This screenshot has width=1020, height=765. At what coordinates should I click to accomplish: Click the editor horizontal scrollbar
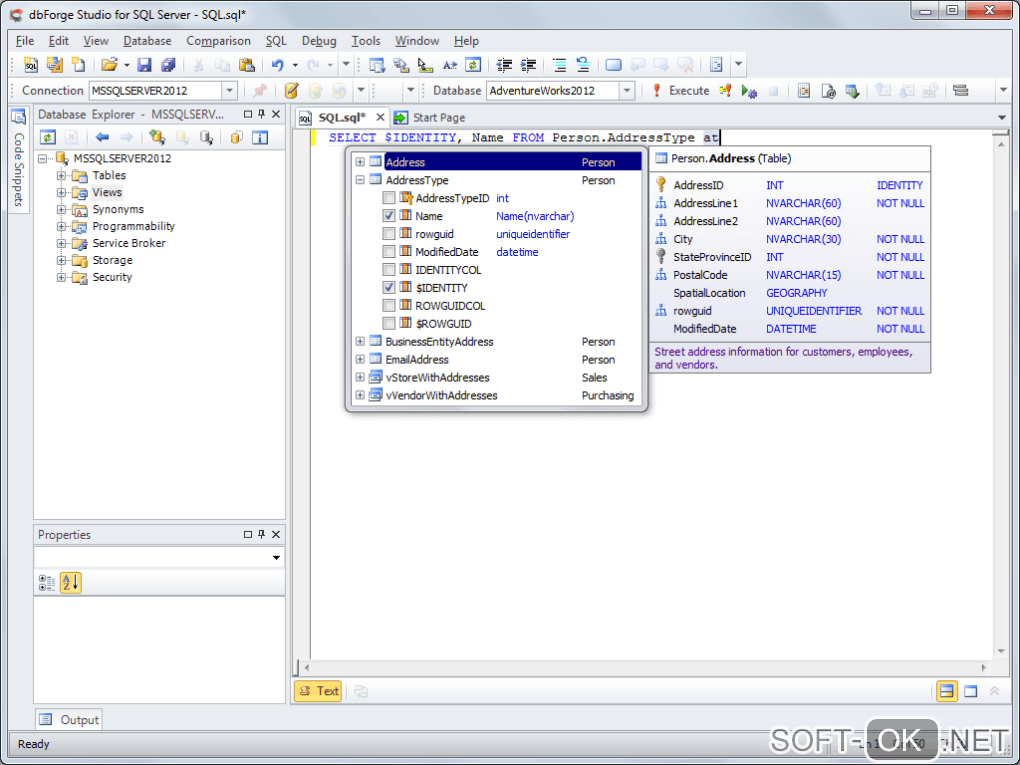[640, 667]
